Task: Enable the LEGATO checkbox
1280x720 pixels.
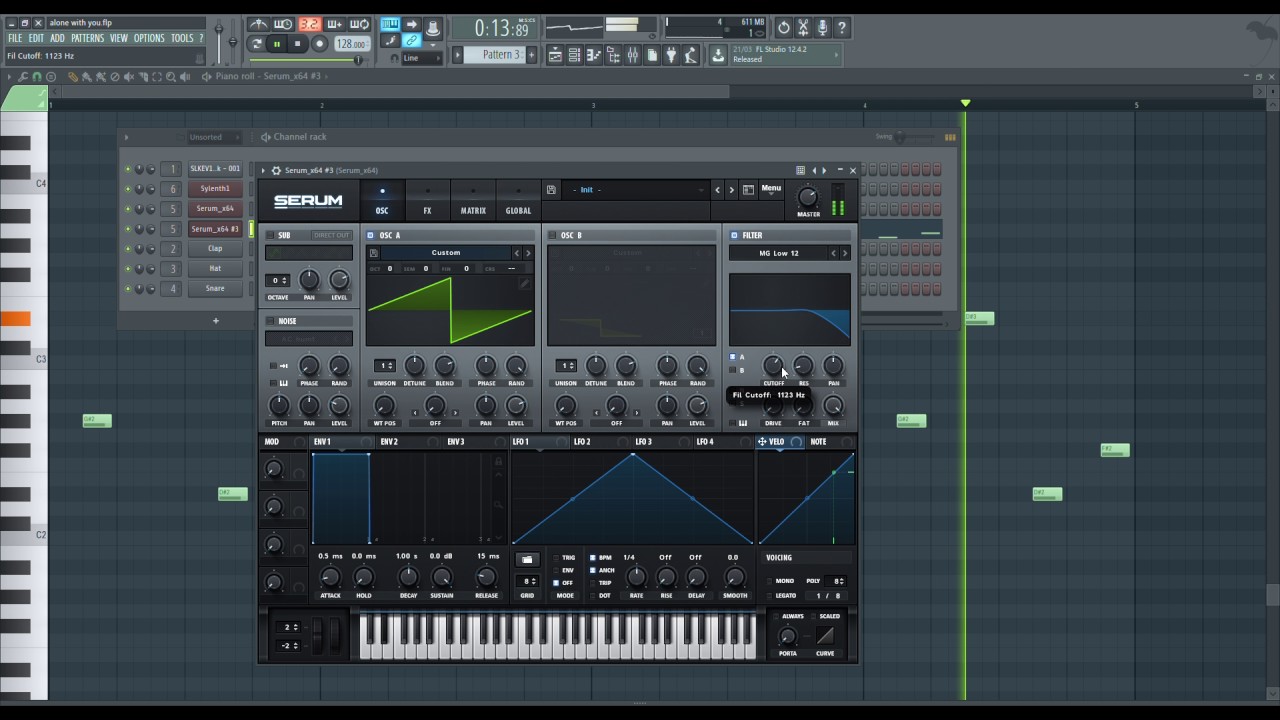Action: pyautogui.click(x=769, y=595)
